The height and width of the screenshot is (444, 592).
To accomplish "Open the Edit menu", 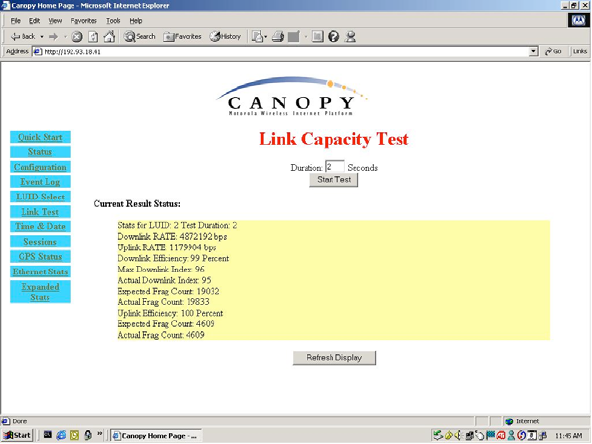I will [x=34, y=21].
